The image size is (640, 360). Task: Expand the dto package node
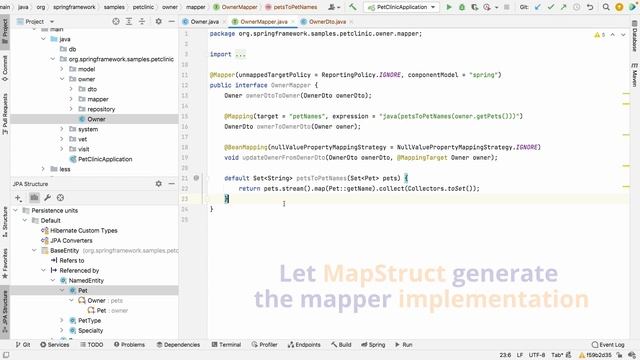(x=71, y=89)
